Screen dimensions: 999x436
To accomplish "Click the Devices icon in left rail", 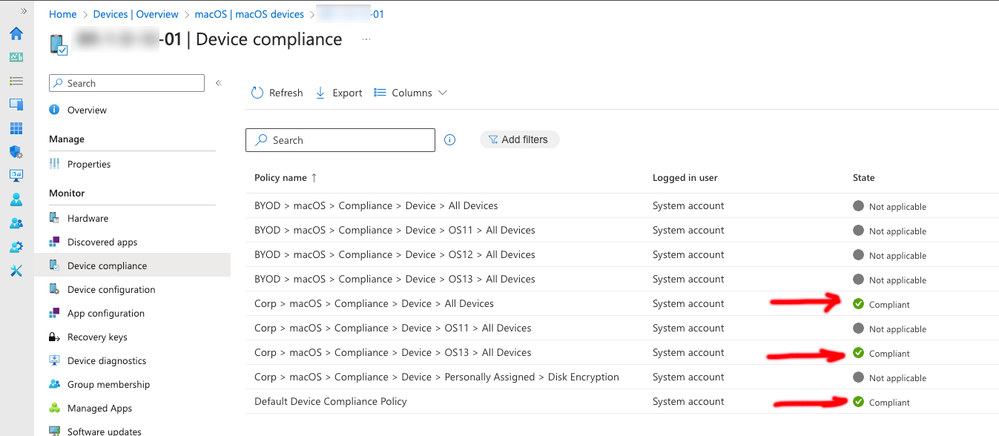I will 16,104.
